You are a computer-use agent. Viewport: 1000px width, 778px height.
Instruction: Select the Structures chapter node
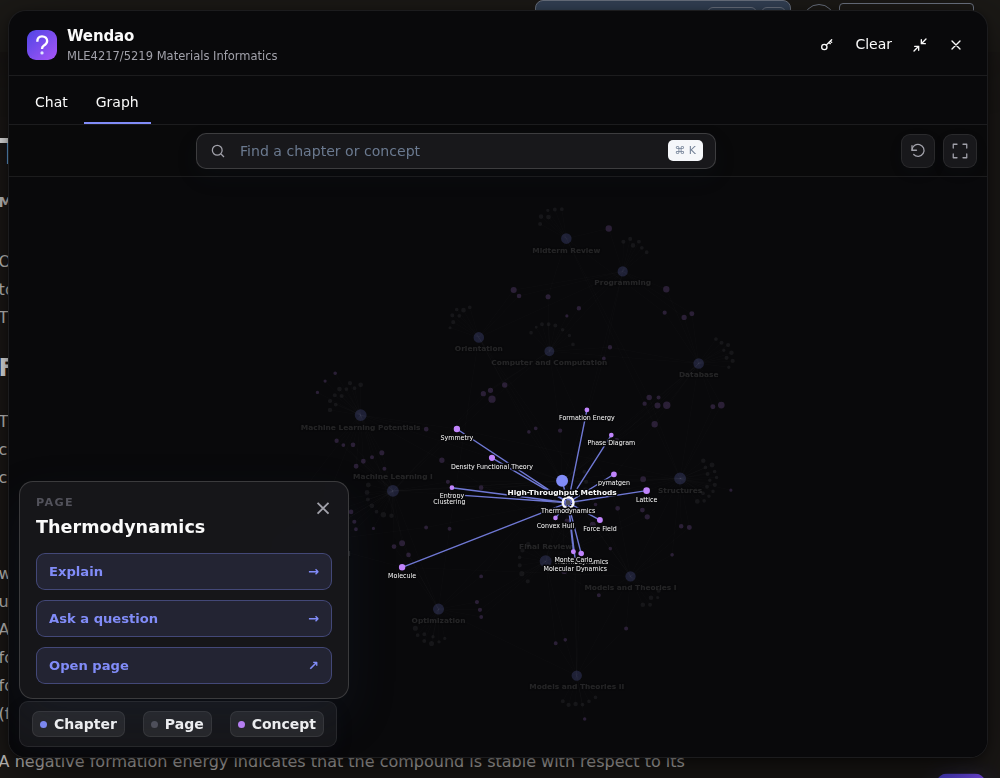pyautogui.click(x=680, y=478)
